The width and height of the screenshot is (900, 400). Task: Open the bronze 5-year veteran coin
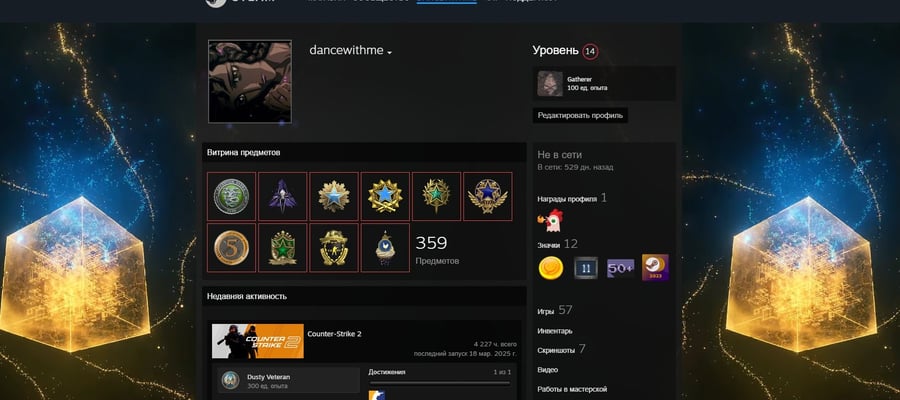pyautogui.click(x=231, y=247)
